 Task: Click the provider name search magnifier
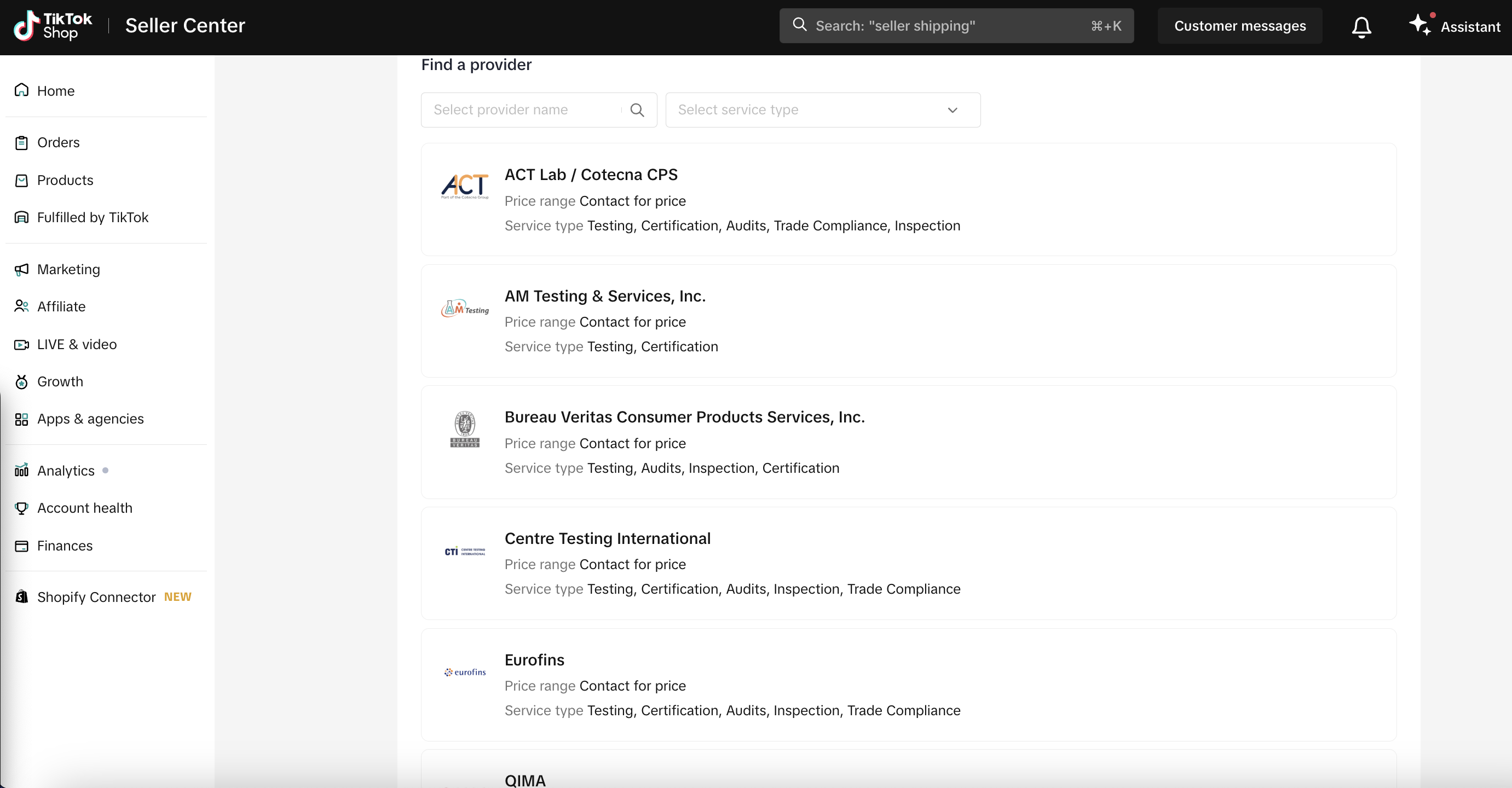(x=637, y=110)
